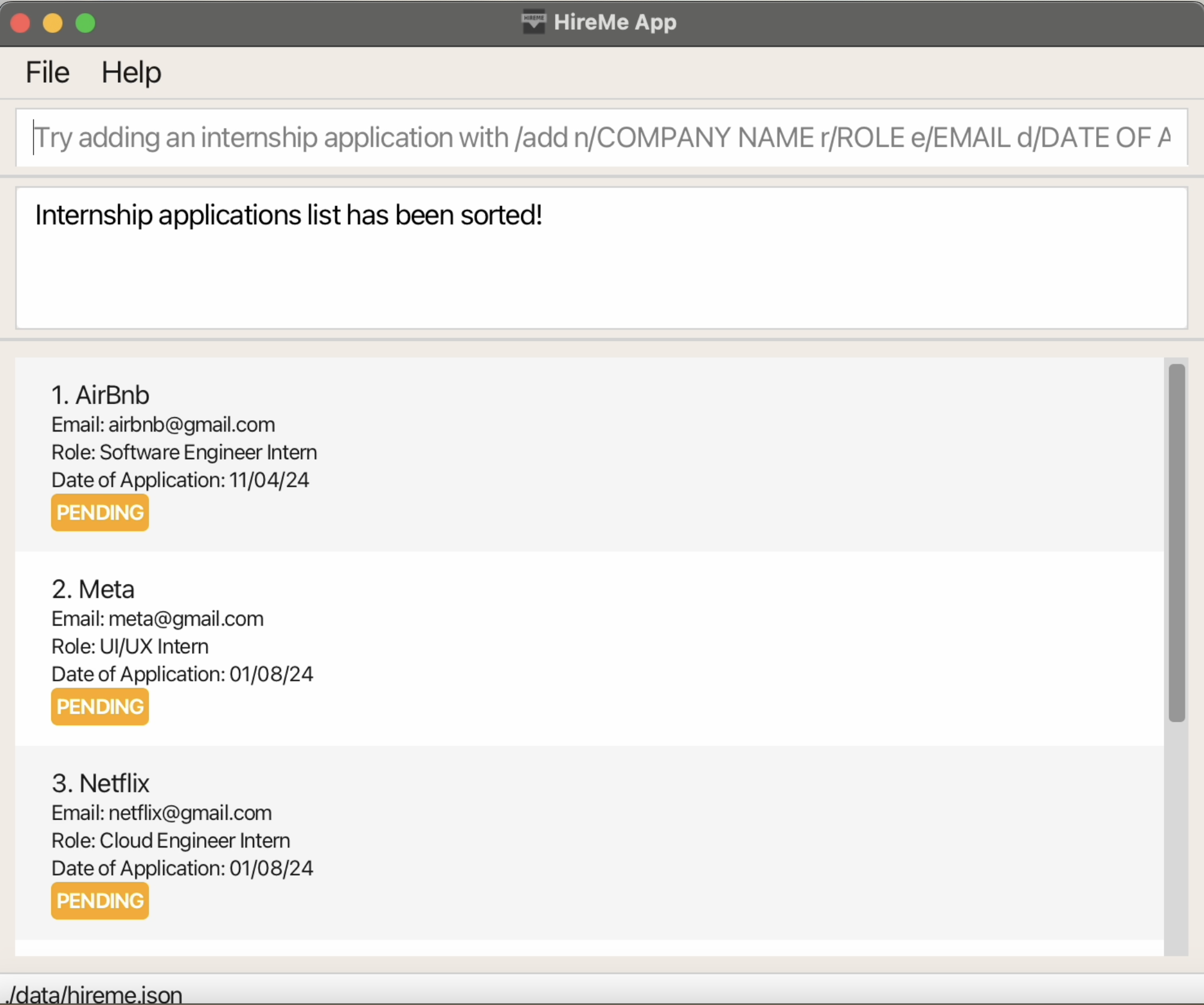Open the Help menu

click(x=131, y=73)
